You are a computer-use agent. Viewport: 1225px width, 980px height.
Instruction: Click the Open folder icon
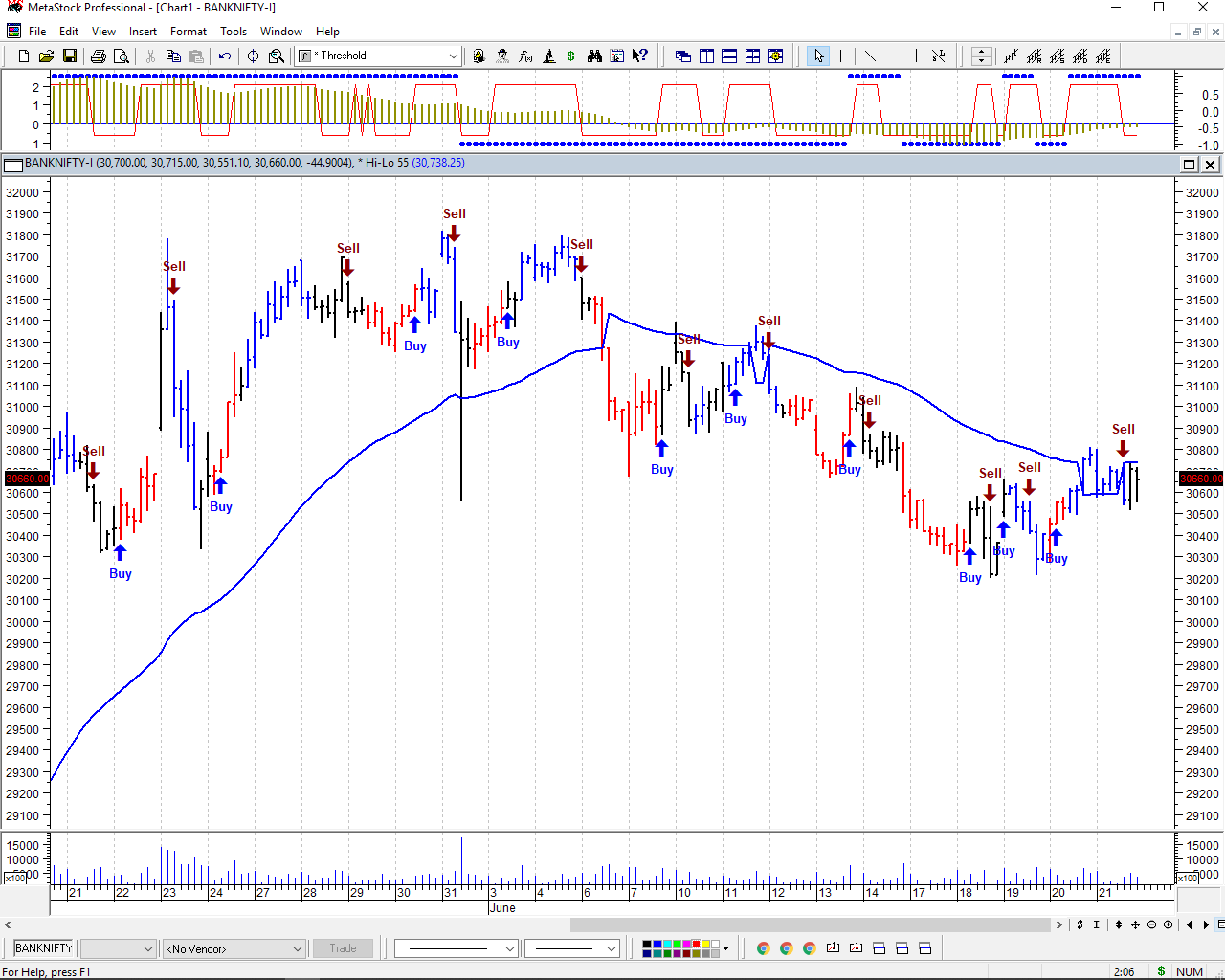46,56
